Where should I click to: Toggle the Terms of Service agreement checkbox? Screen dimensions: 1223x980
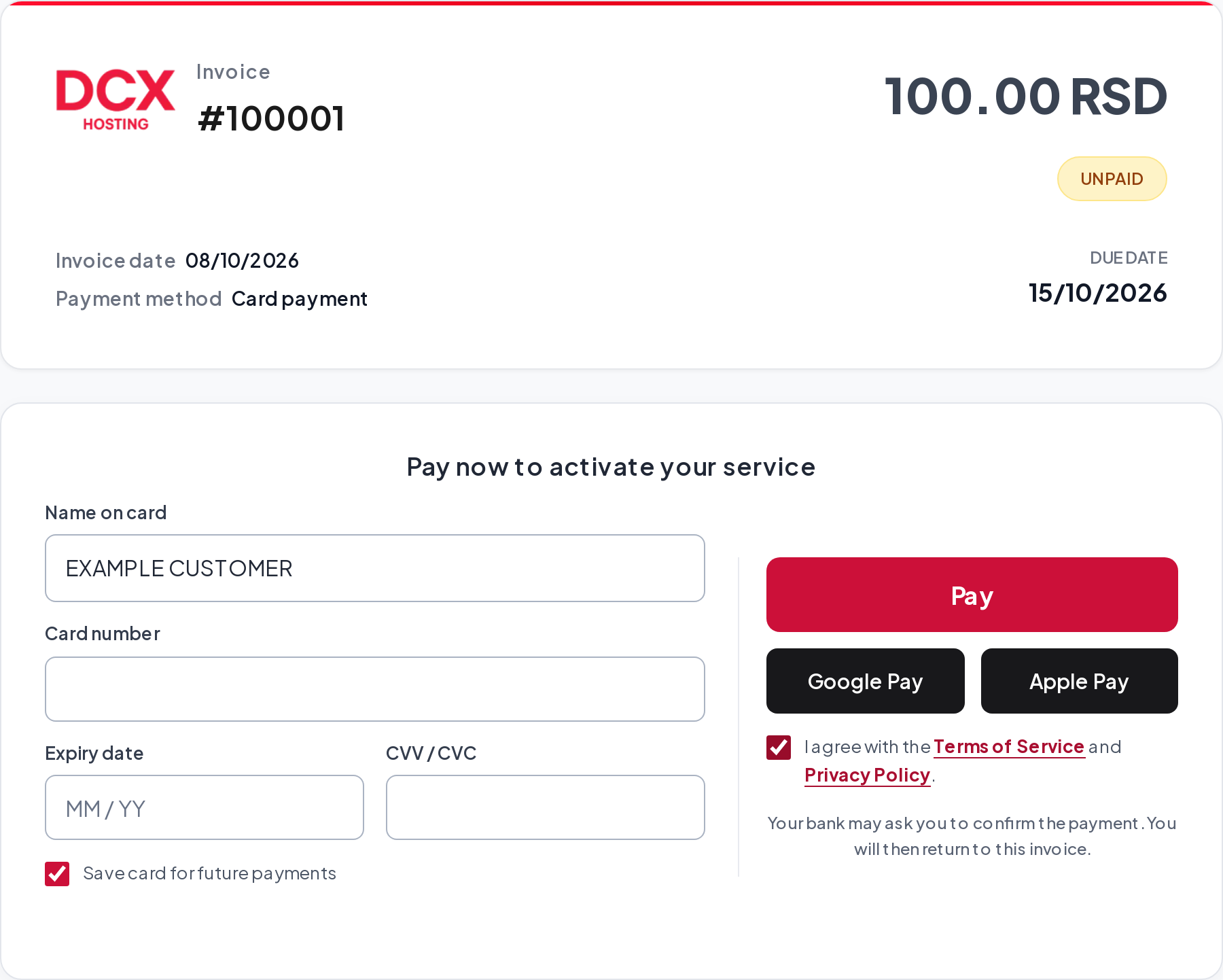[779, 748]
